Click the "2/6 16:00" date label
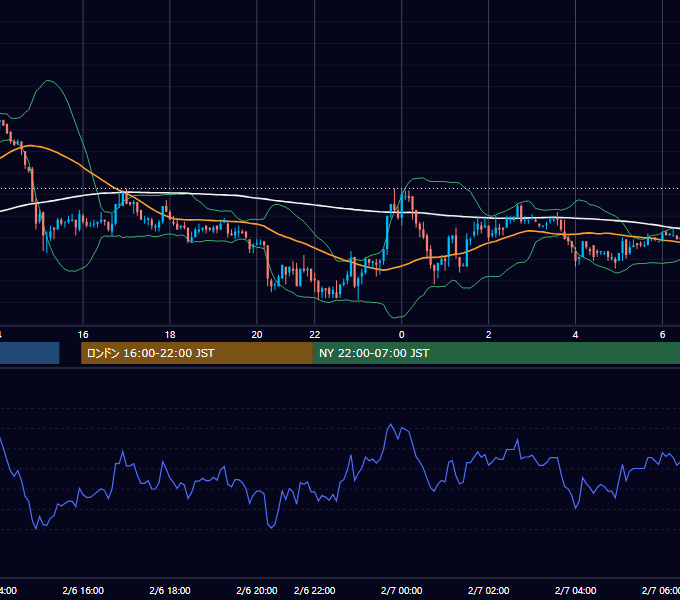This screenshot has height=600, width=680. (83, 590)
